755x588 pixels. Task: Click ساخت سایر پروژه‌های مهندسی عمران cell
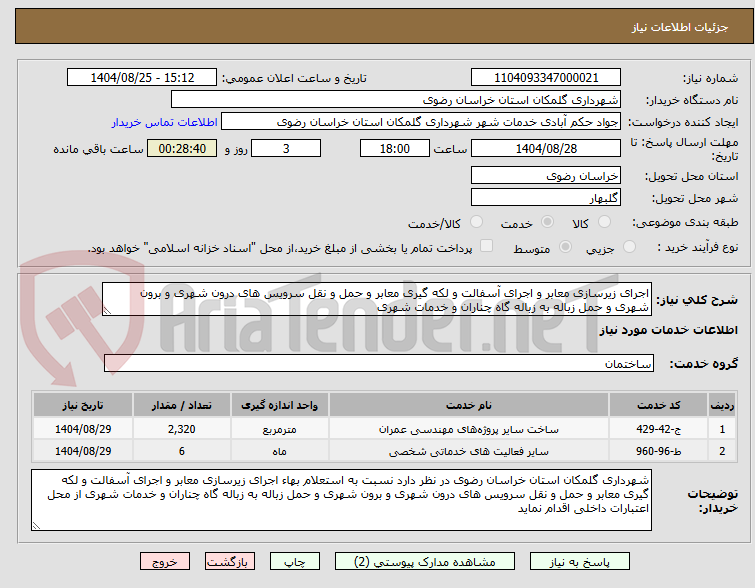(x=469, y=429)
